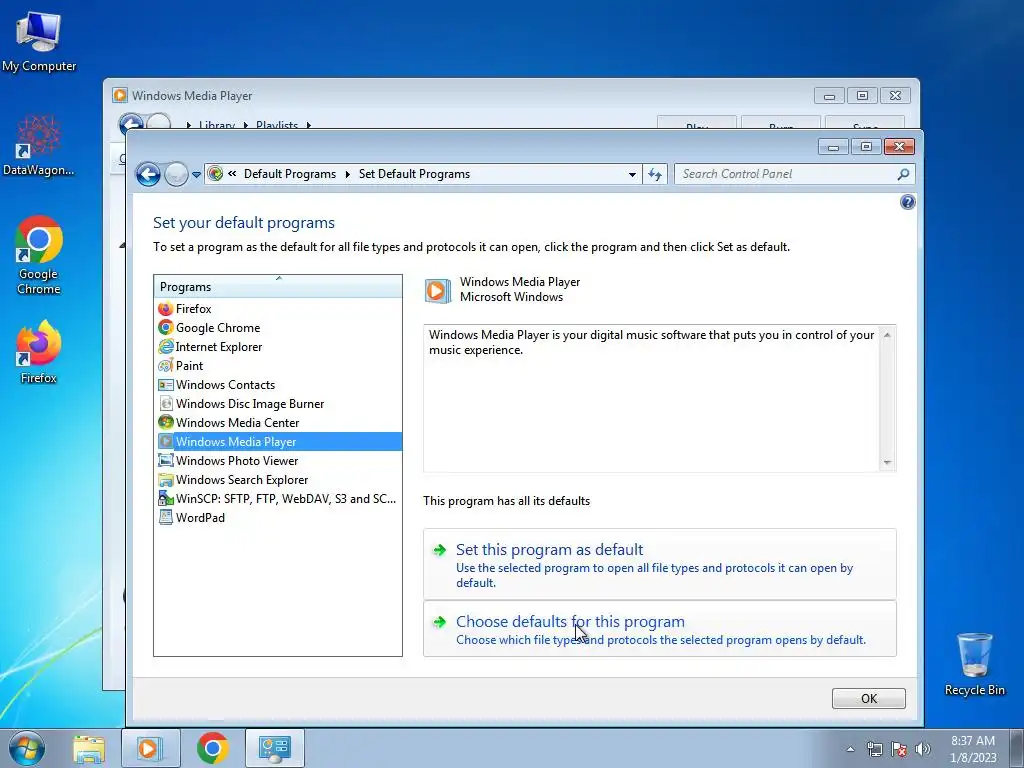Open the recent pages dropdown arrow
Viewport: 1024px width, 768px height.
point(196,175)
